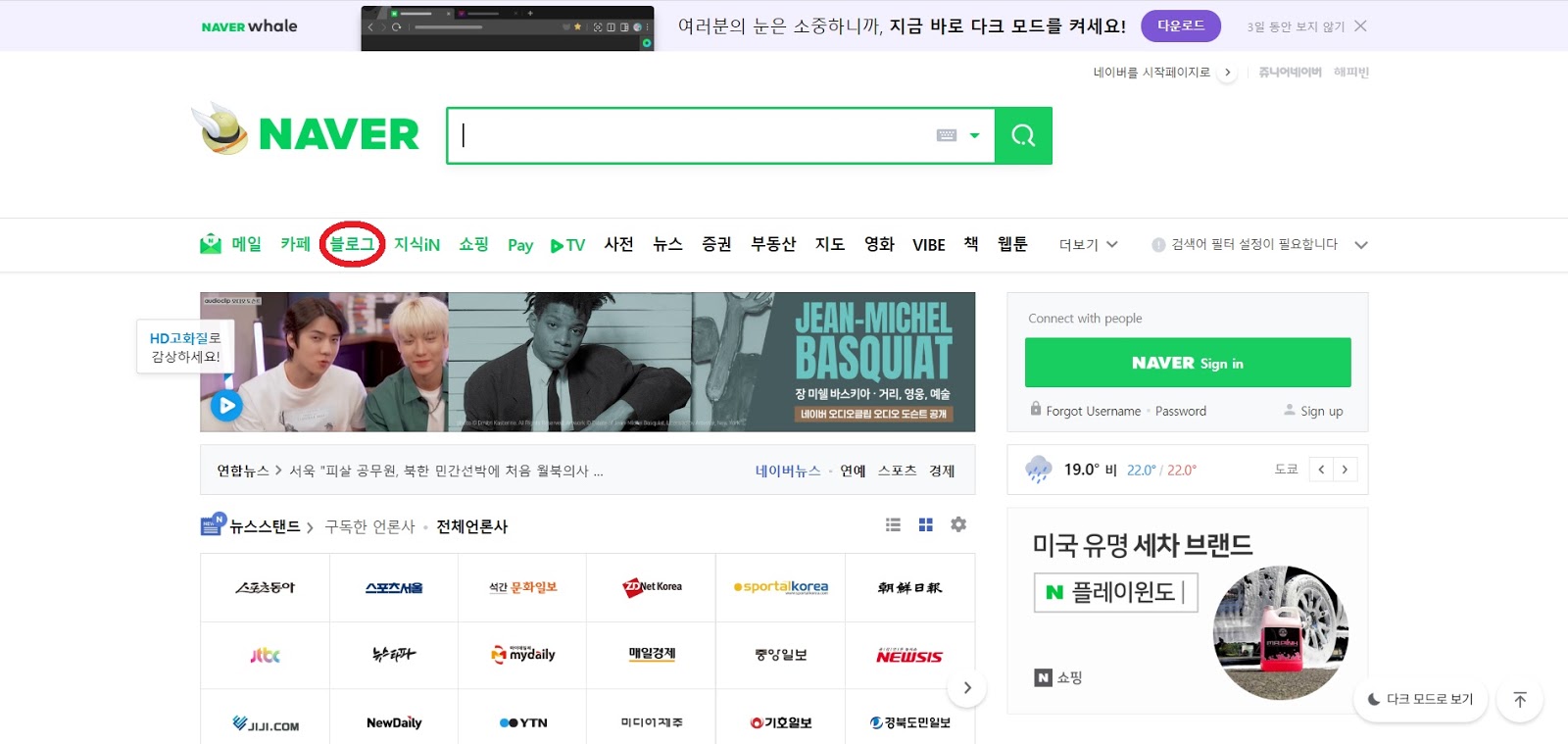This screenshot has width=1568, height=744.
Task: Switch newsstand to grid view icon
Action: click(x=925, y=525)
